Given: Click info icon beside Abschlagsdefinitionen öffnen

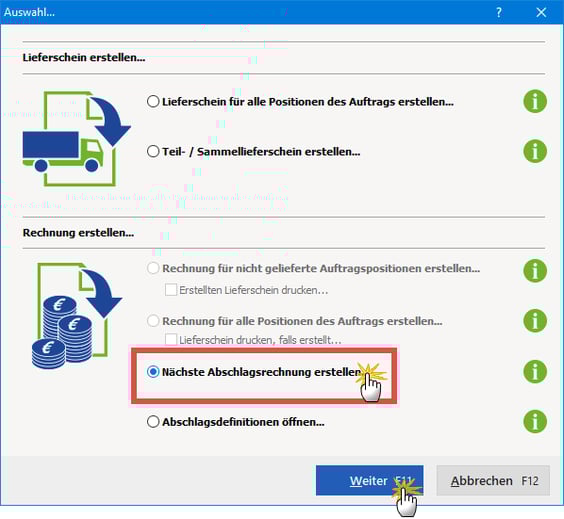Looking at the screenshot, I should 535,421.
